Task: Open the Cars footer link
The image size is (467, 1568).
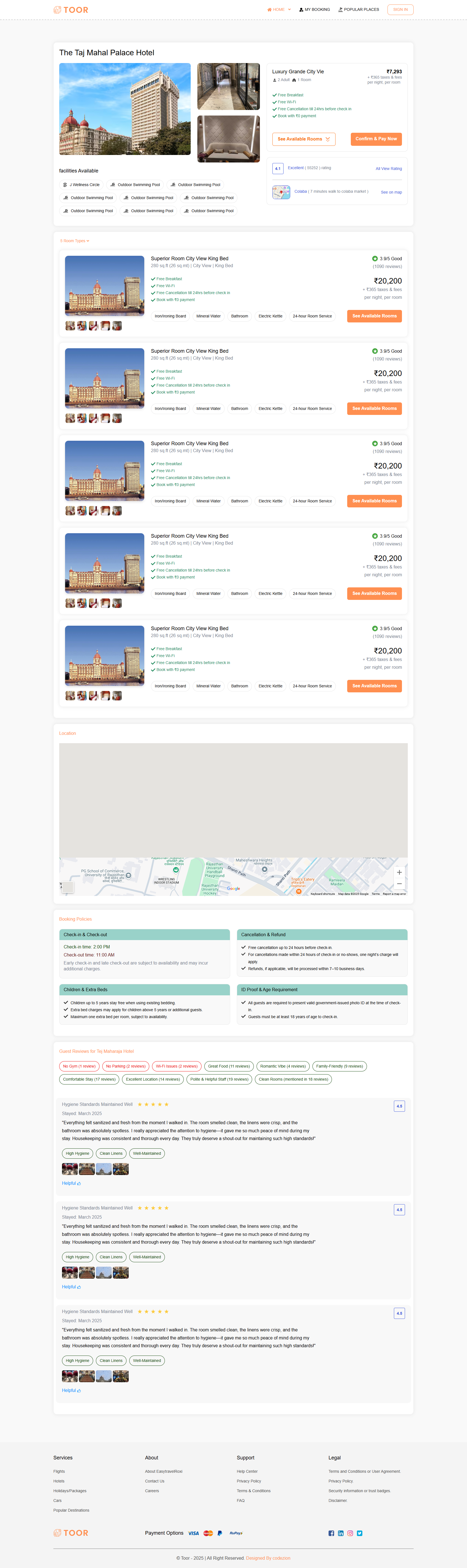Action: (57, 1501)
